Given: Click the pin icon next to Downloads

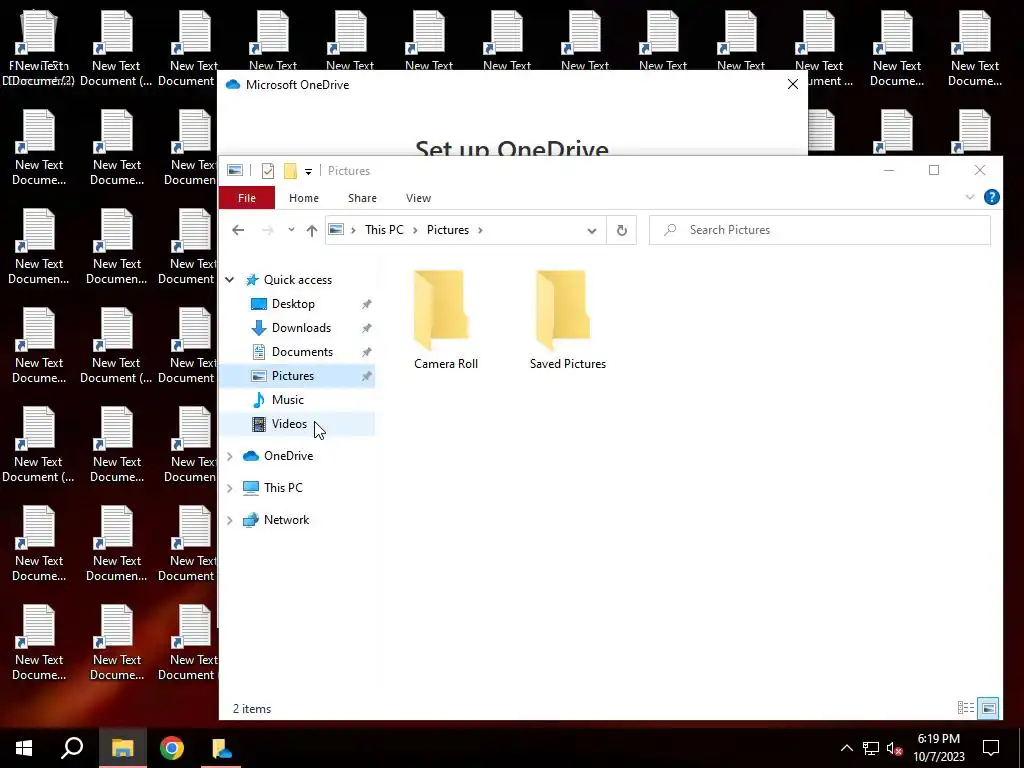Looking at the screenshot, I should (366, 328).
